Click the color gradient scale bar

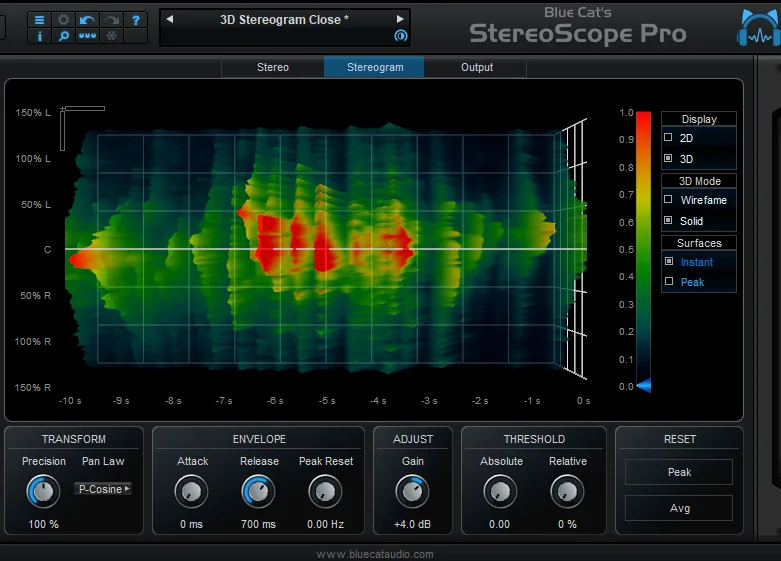pyautogui.click(x=643, y=249)
